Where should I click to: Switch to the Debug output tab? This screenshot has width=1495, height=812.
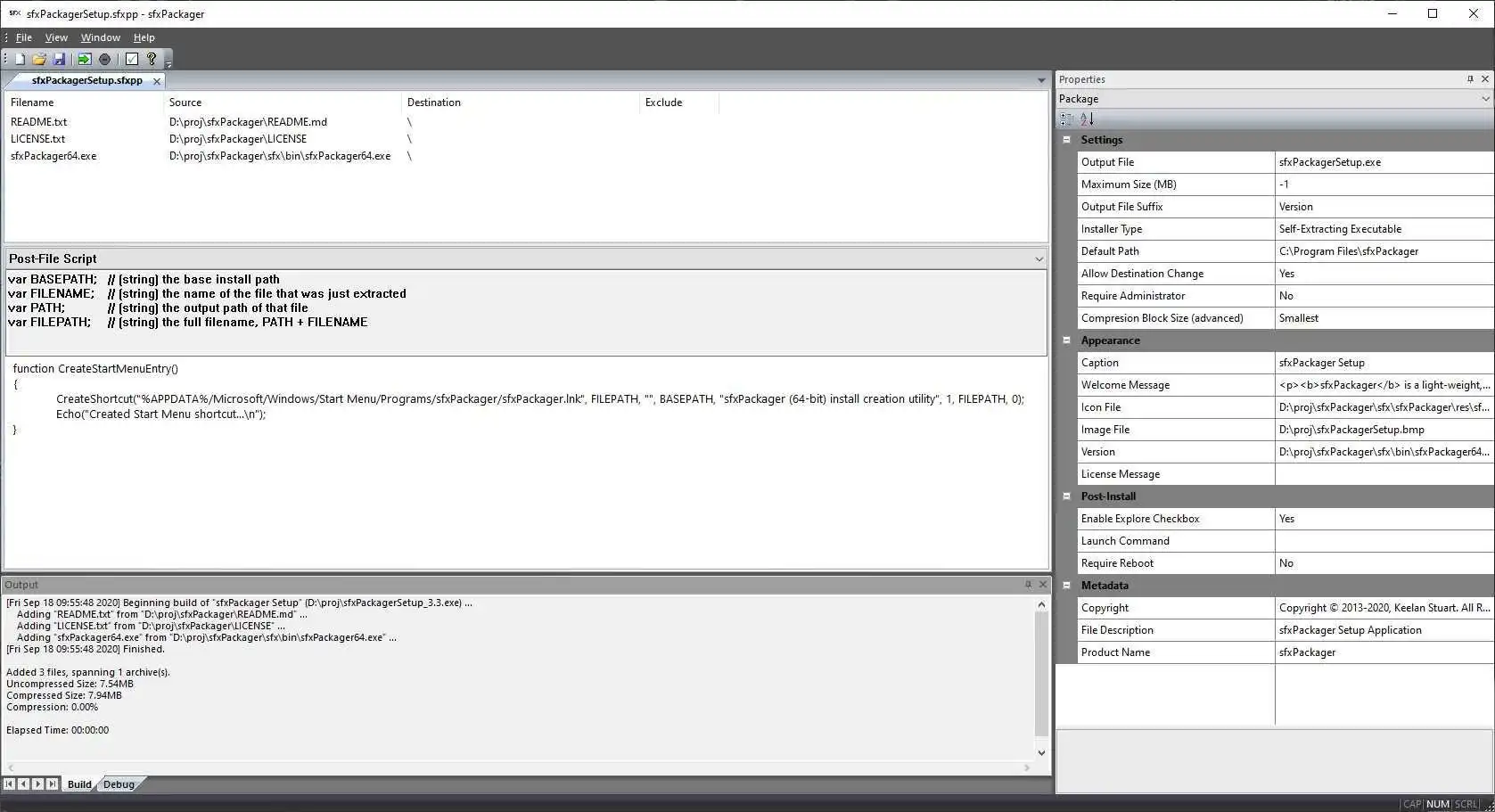point(119,784)
